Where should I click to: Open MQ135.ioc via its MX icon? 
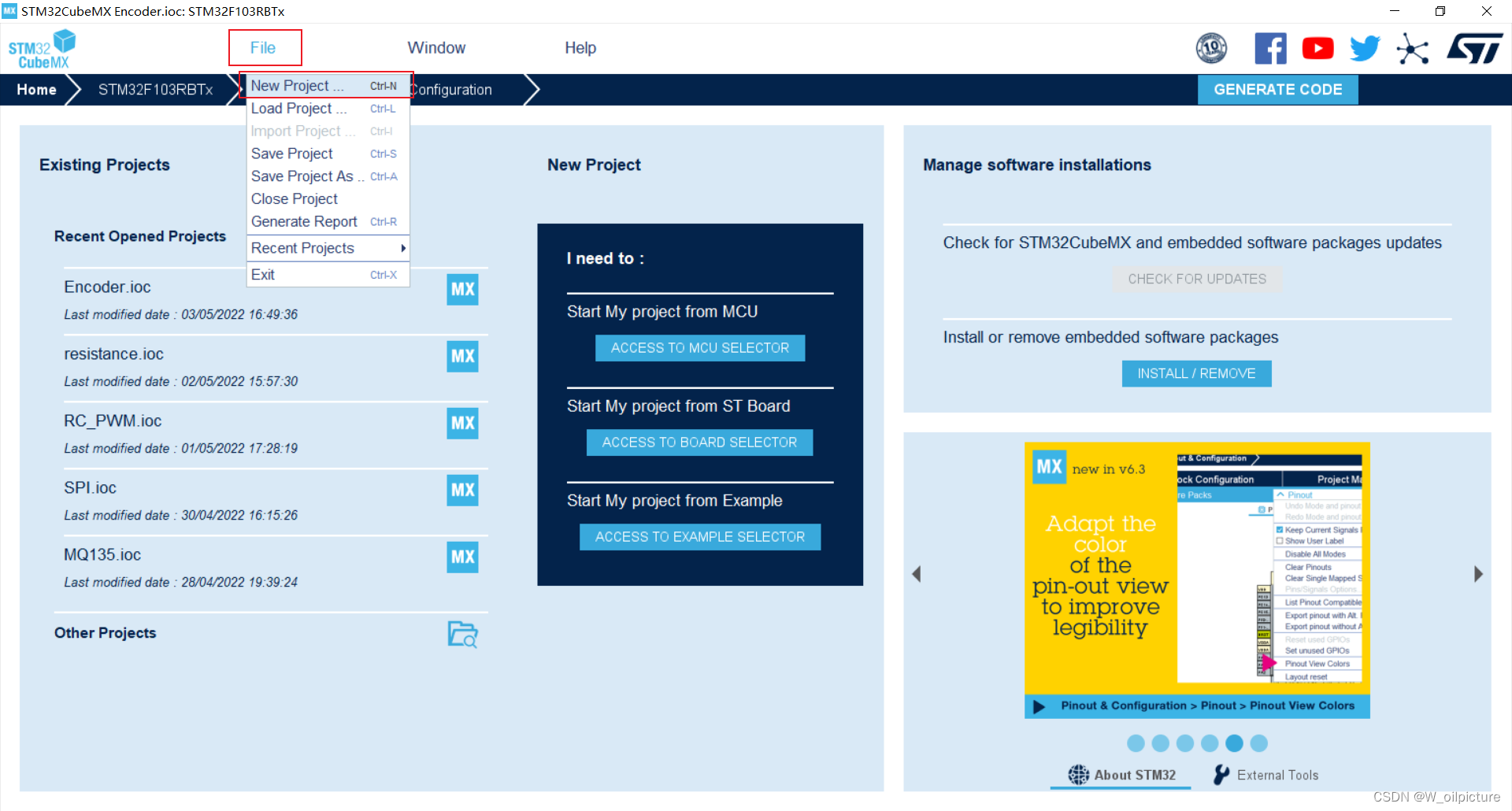(462, 557)
